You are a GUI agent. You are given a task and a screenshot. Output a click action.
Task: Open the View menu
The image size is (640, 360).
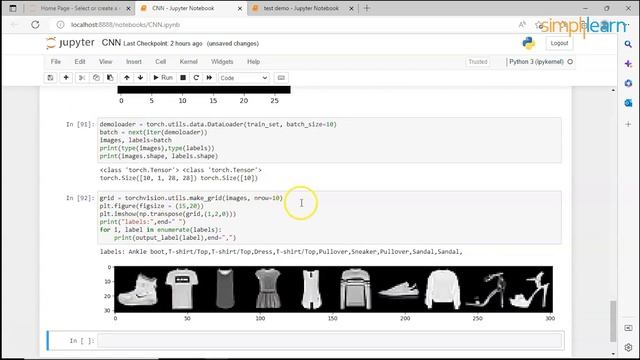pos(105,62)
